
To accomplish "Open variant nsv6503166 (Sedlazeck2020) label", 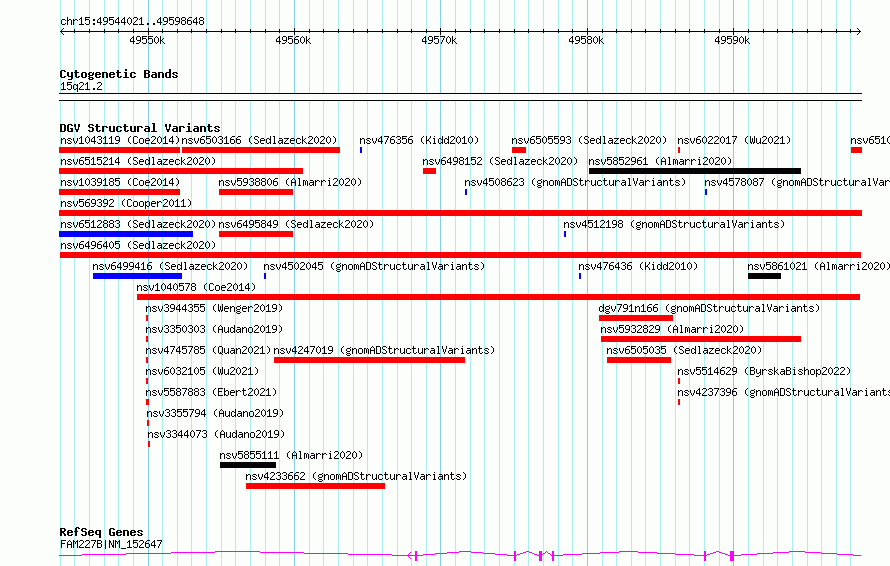I will (259, 140).
